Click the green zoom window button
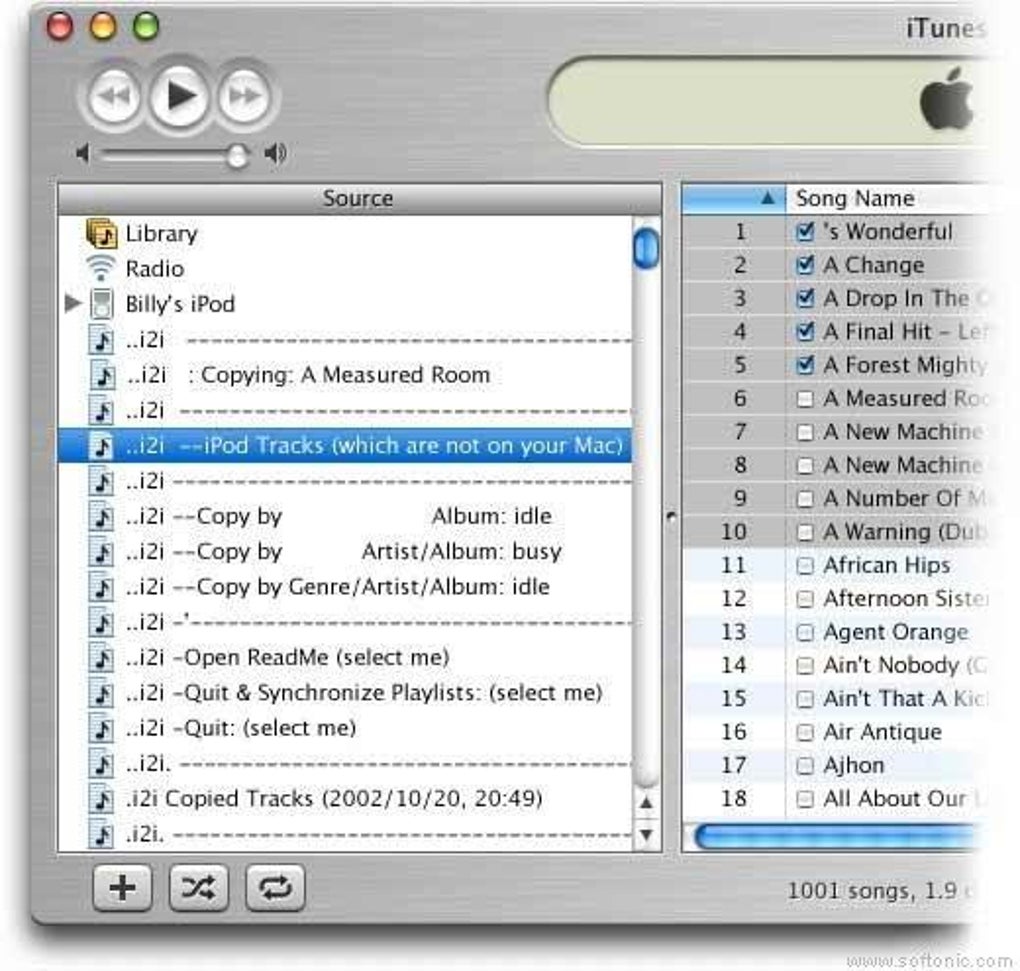 click(x=146, y=26)
